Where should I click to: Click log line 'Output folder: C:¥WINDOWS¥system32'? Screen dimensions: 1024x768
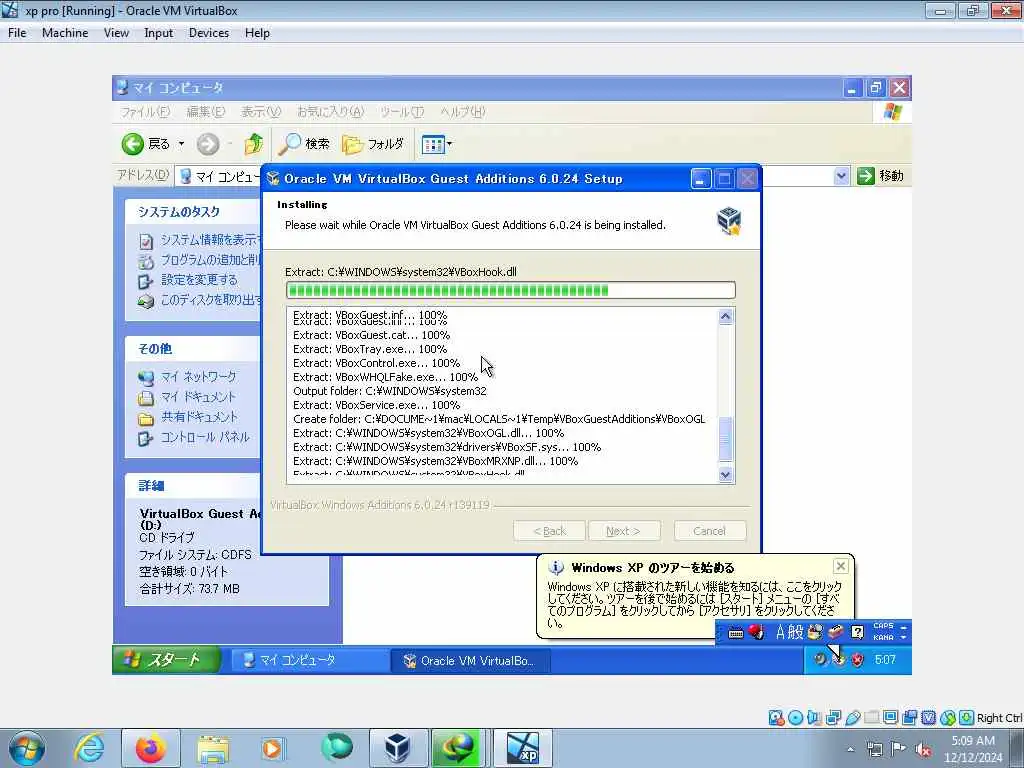389,391
